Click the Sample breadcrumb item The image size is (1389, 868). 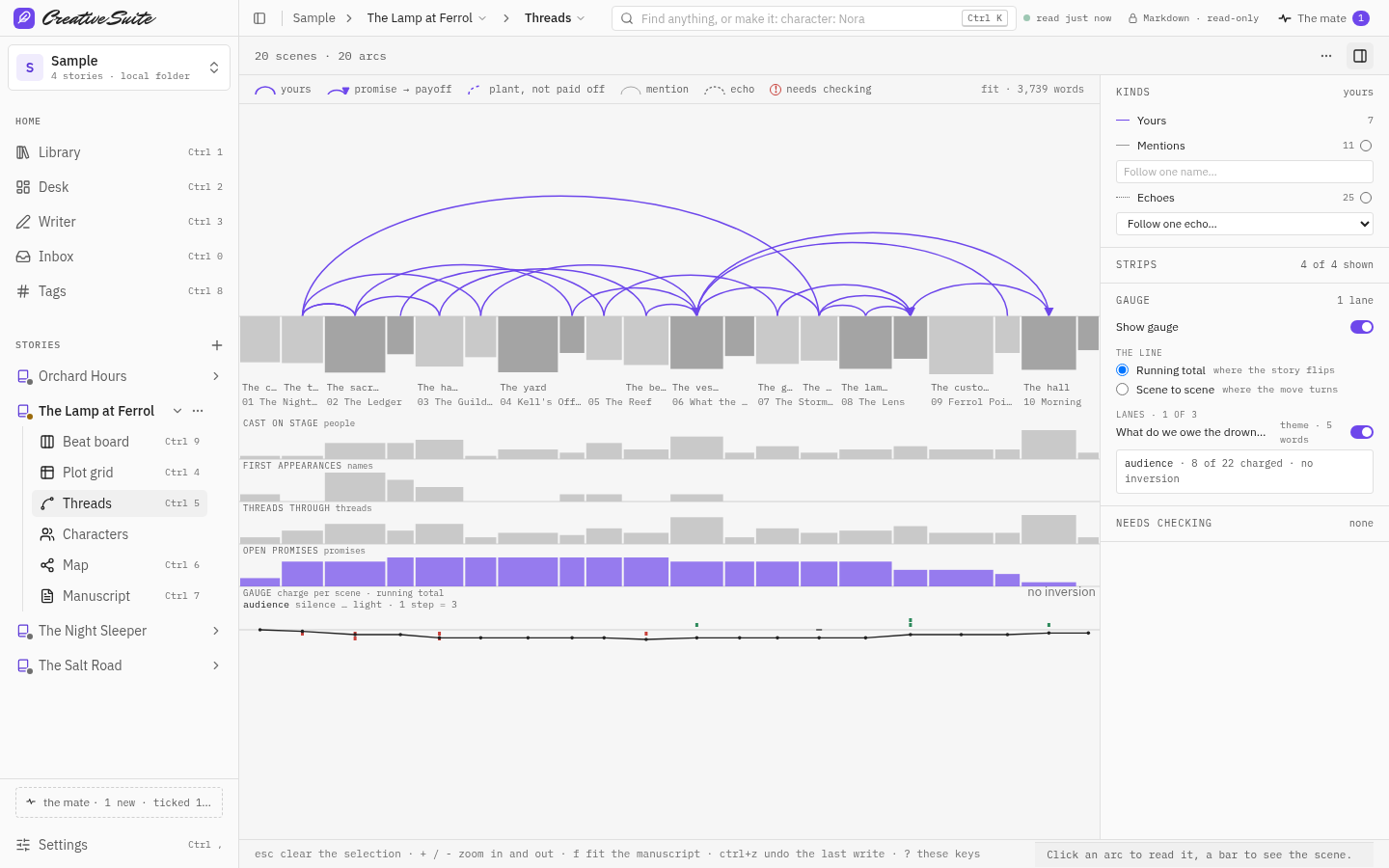314,18
